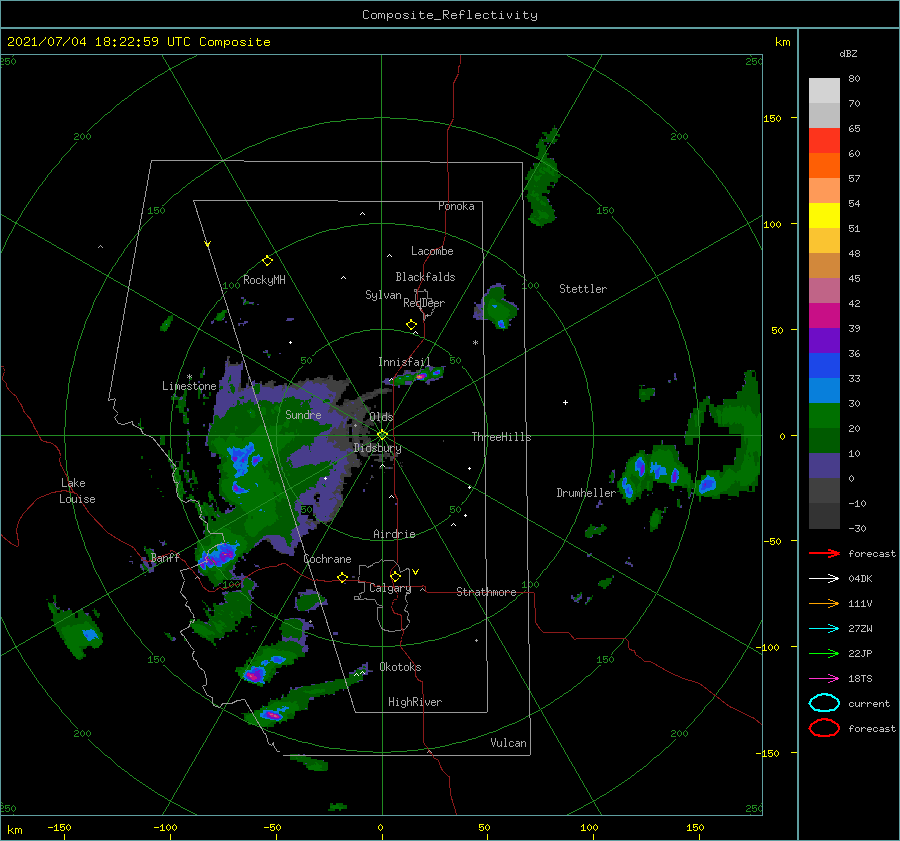Click the orange 111V arrow icon
This screenshot has width=900, height=841.
click(x=824, y=603)
